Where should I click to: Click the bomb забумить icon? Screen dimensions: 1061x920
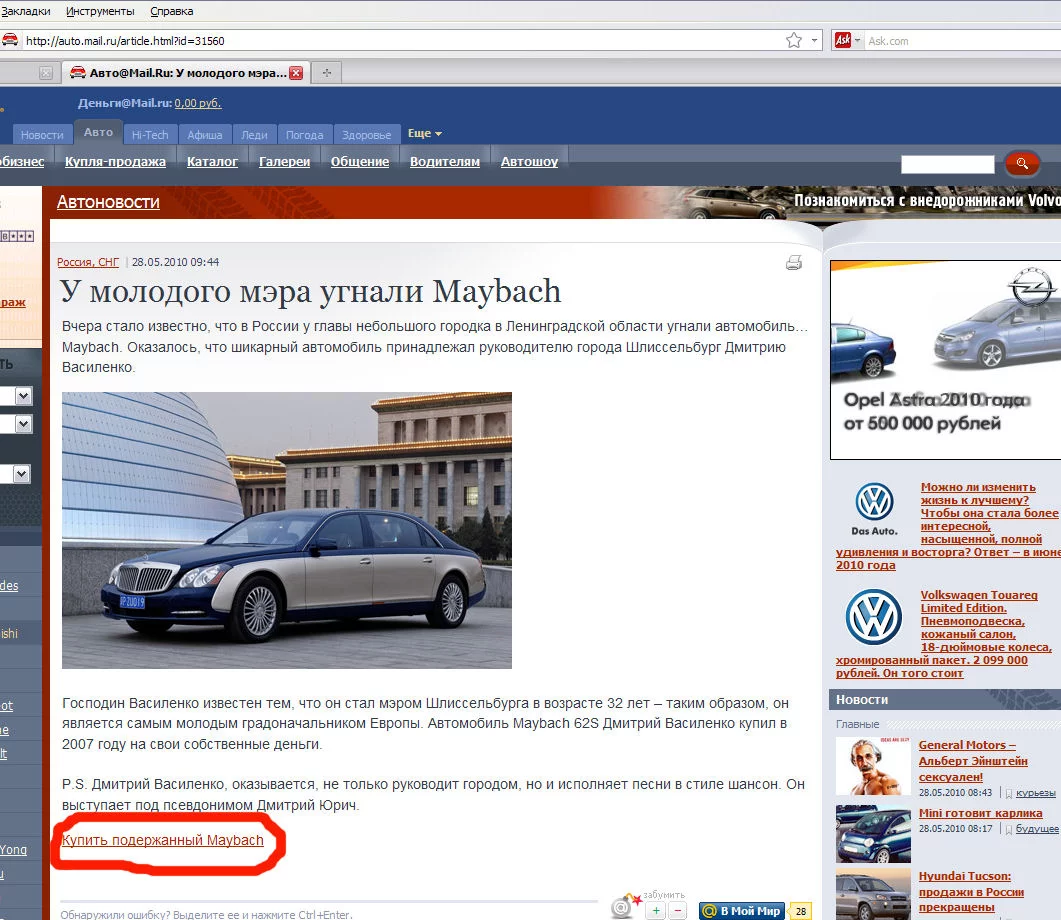(625, 906)
